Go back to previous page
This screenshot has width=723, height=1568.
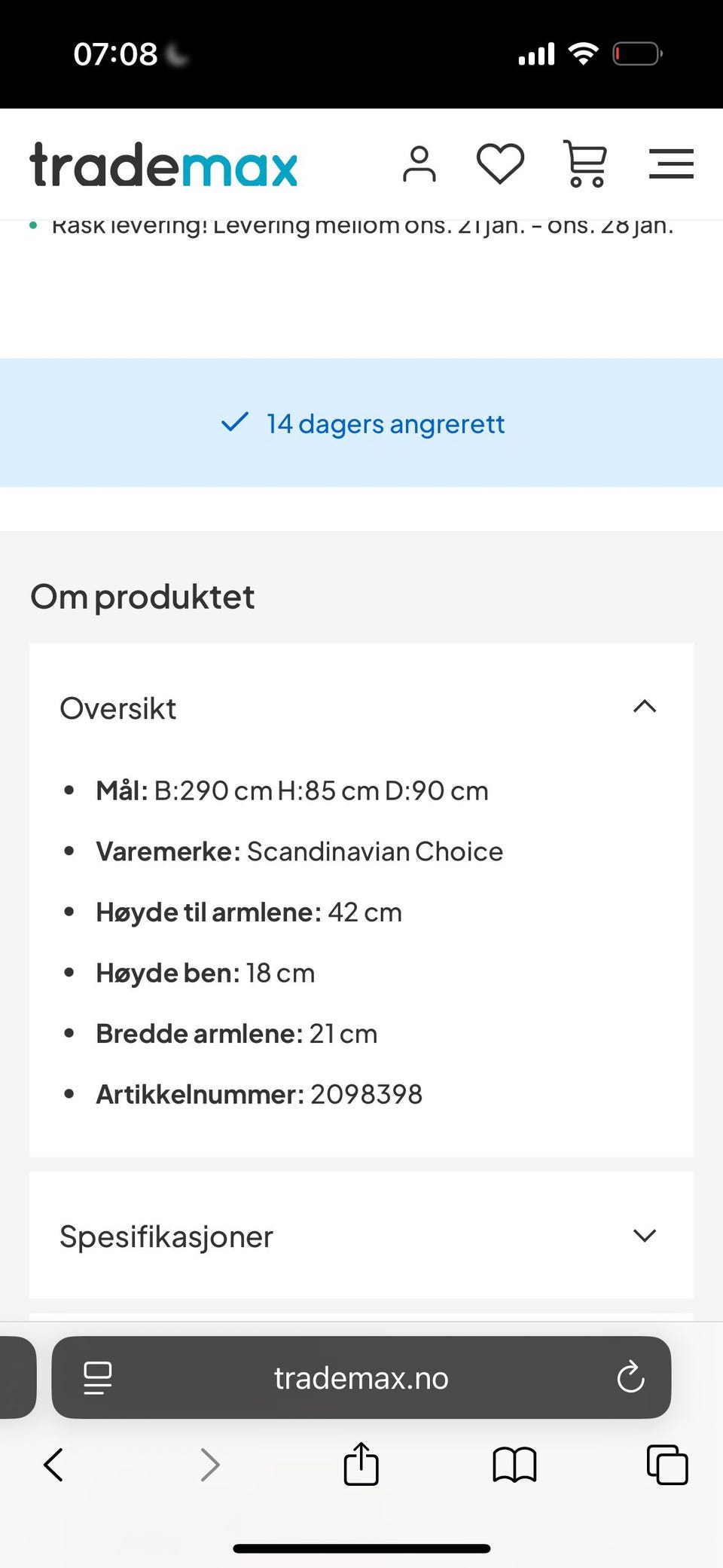[x=53, y=1465]
